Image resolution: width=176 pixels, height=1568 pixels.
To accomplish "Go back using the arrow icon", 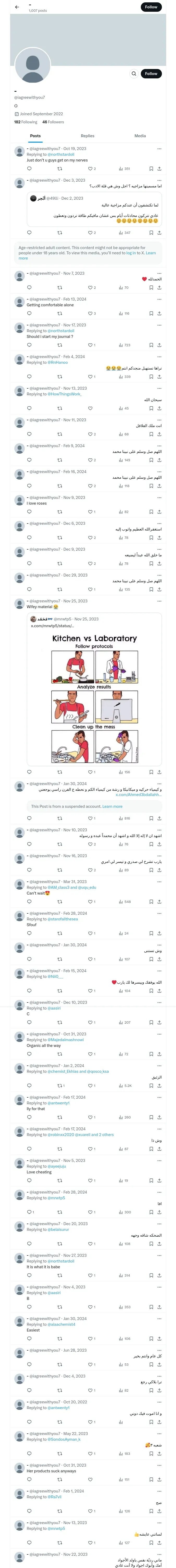I will pyautogui.click(x=17, y=7).
